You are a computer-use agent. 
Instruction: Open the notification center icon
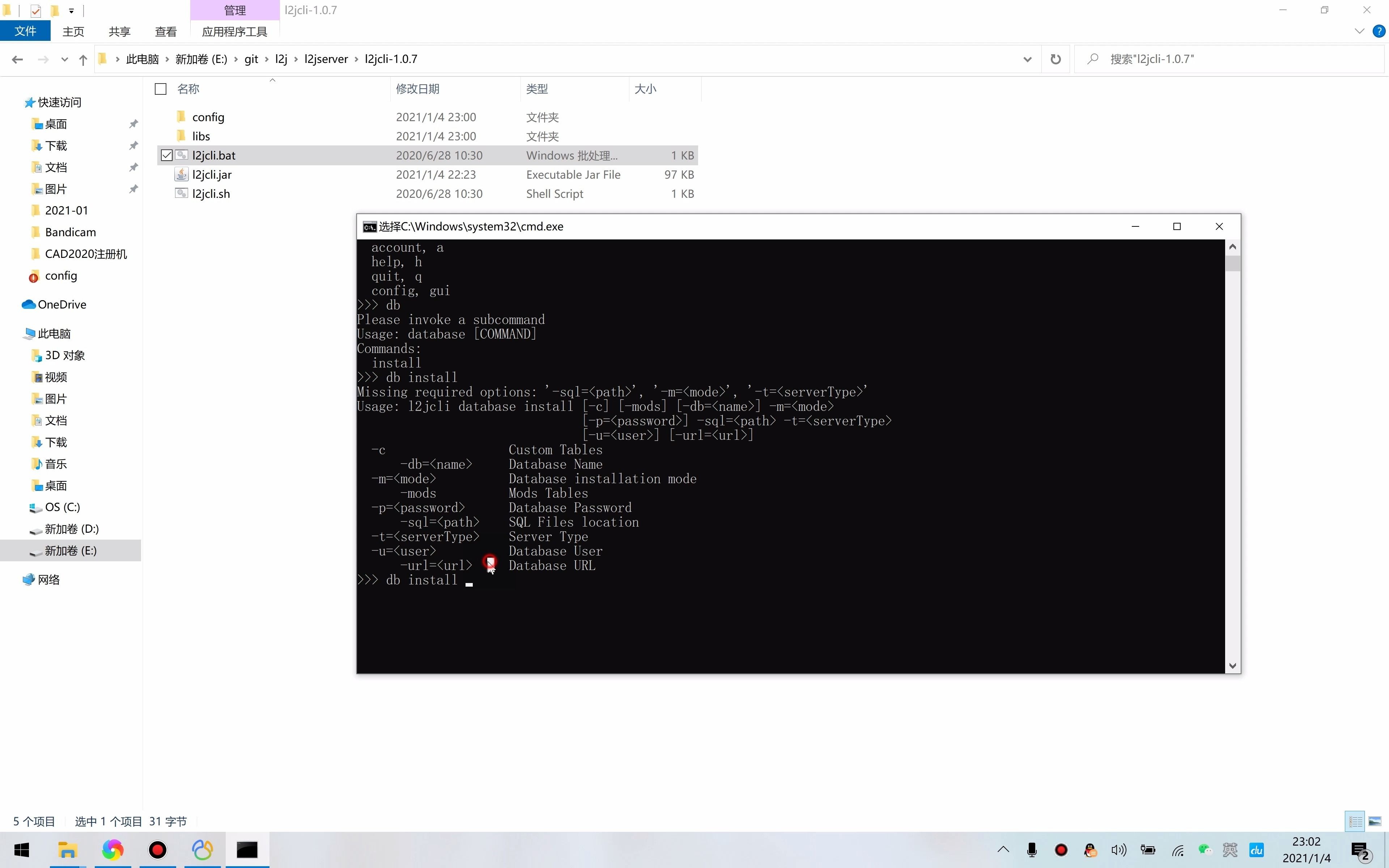1360,850
